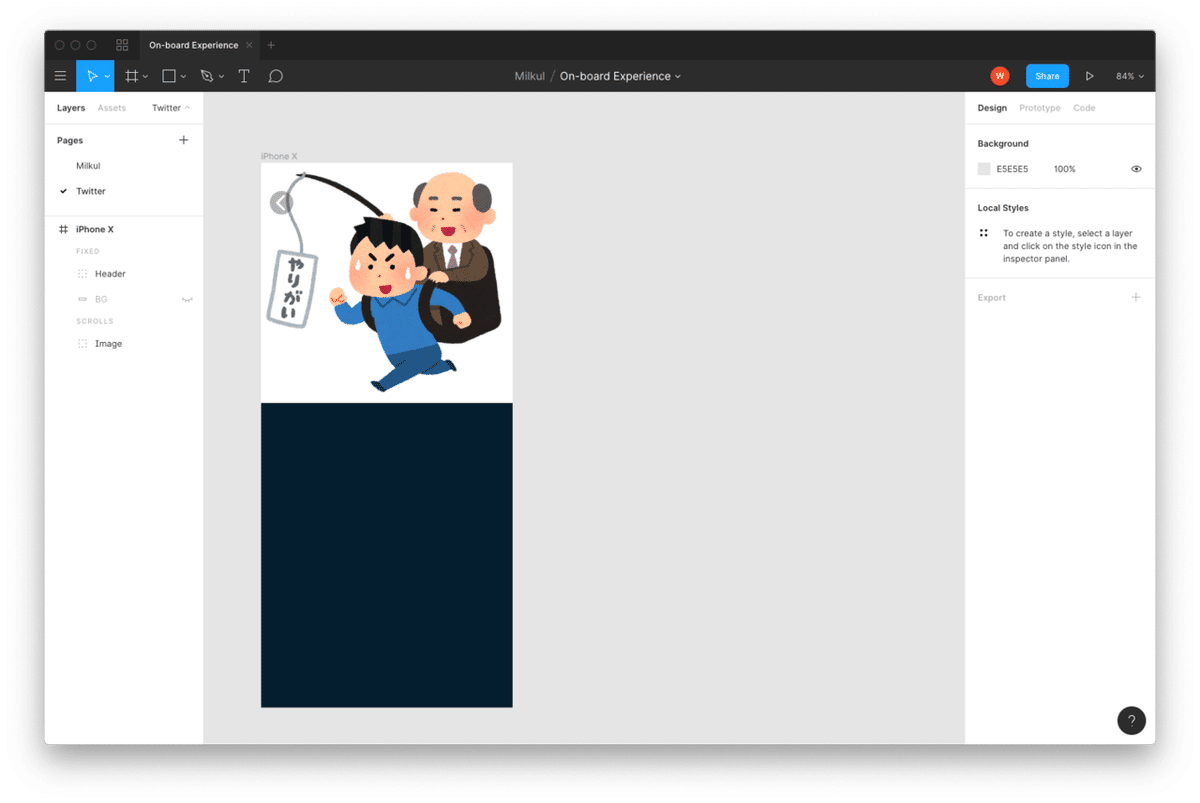
Task: Present prototype with play icon
Action: point(1089,76)
